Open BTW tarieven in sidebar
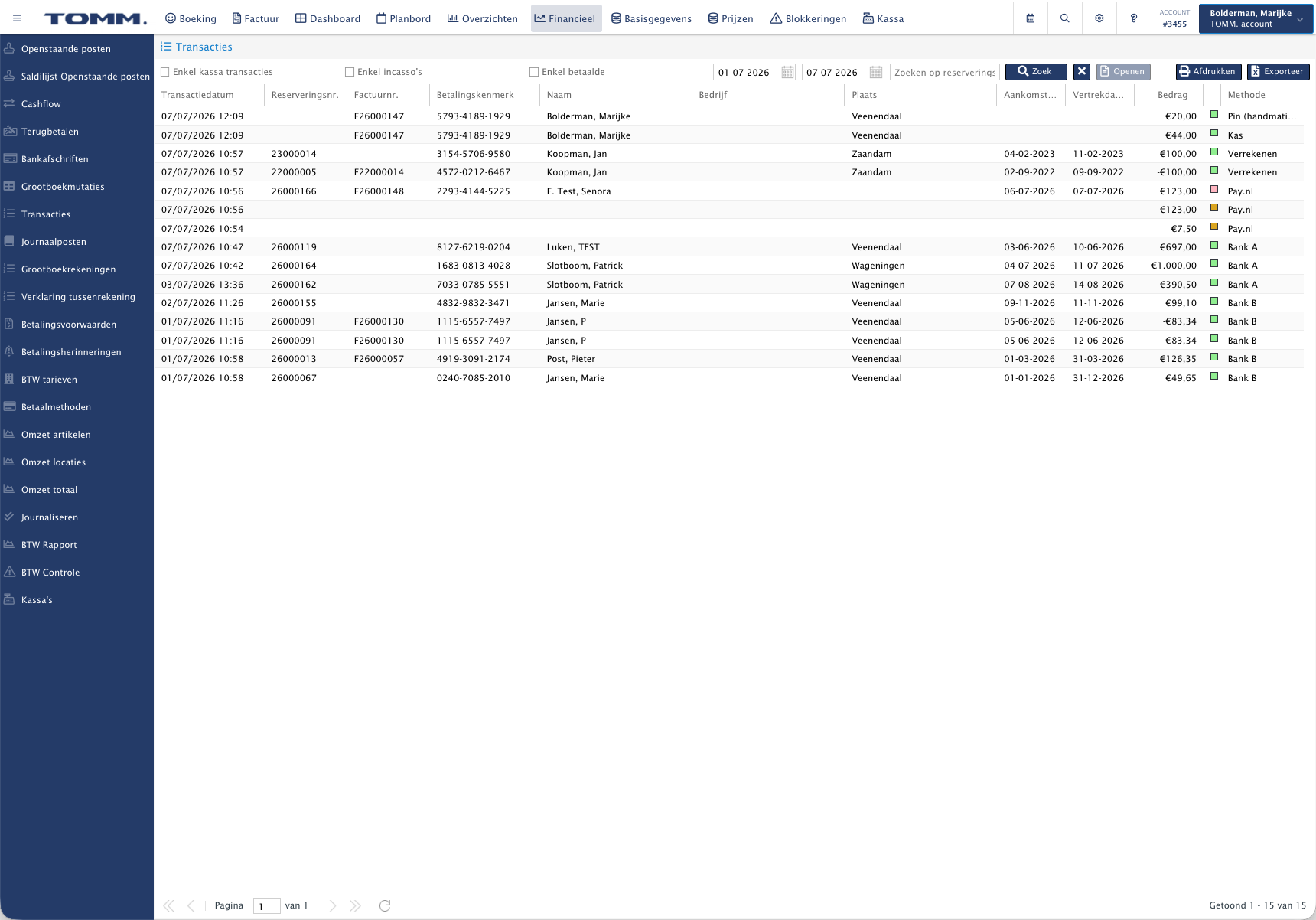The height and width of the screenshot is (920, 1316). click(77, 380)
